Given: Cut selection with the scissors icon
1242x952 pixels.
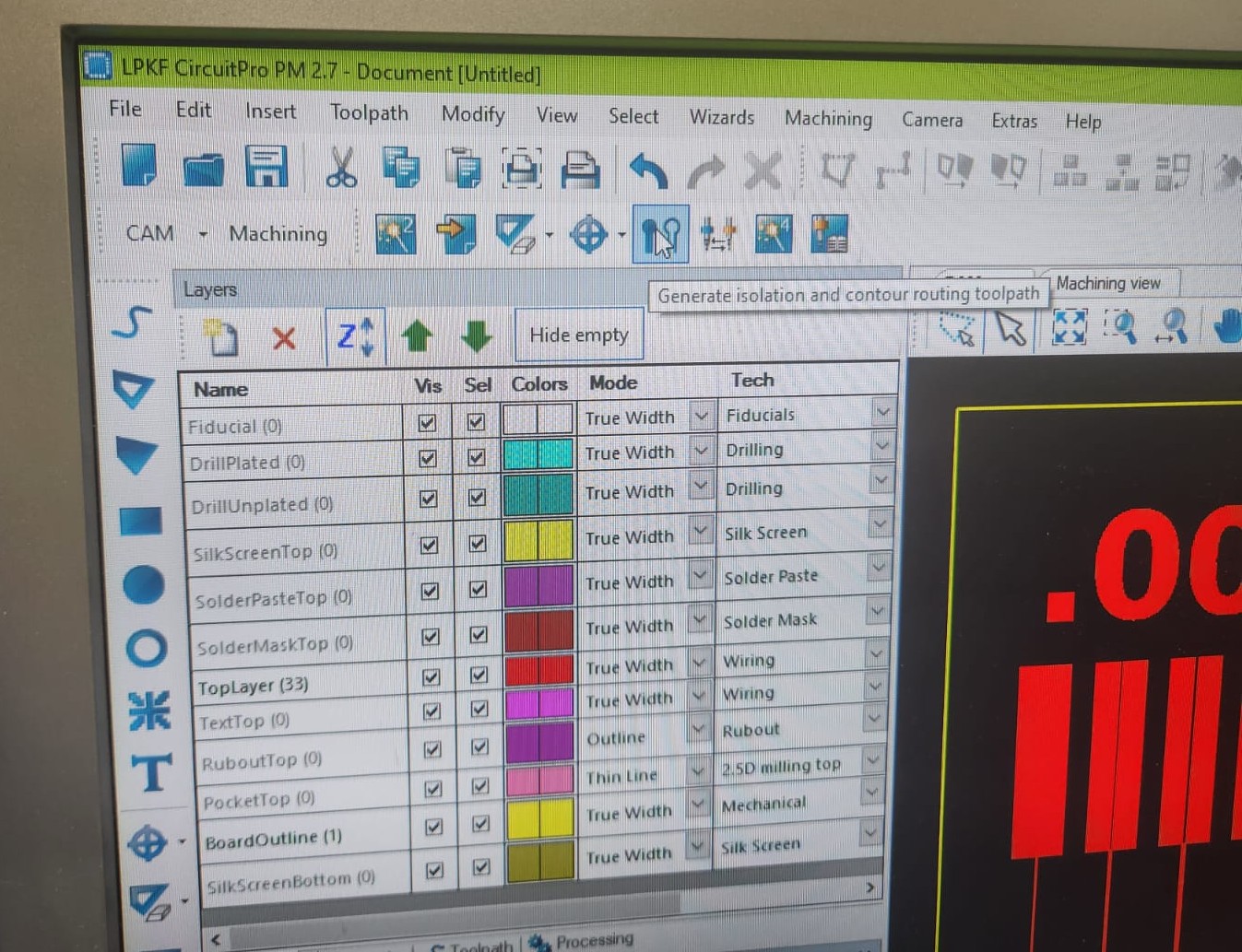Looking at the screenshot, I should point(340,169).
